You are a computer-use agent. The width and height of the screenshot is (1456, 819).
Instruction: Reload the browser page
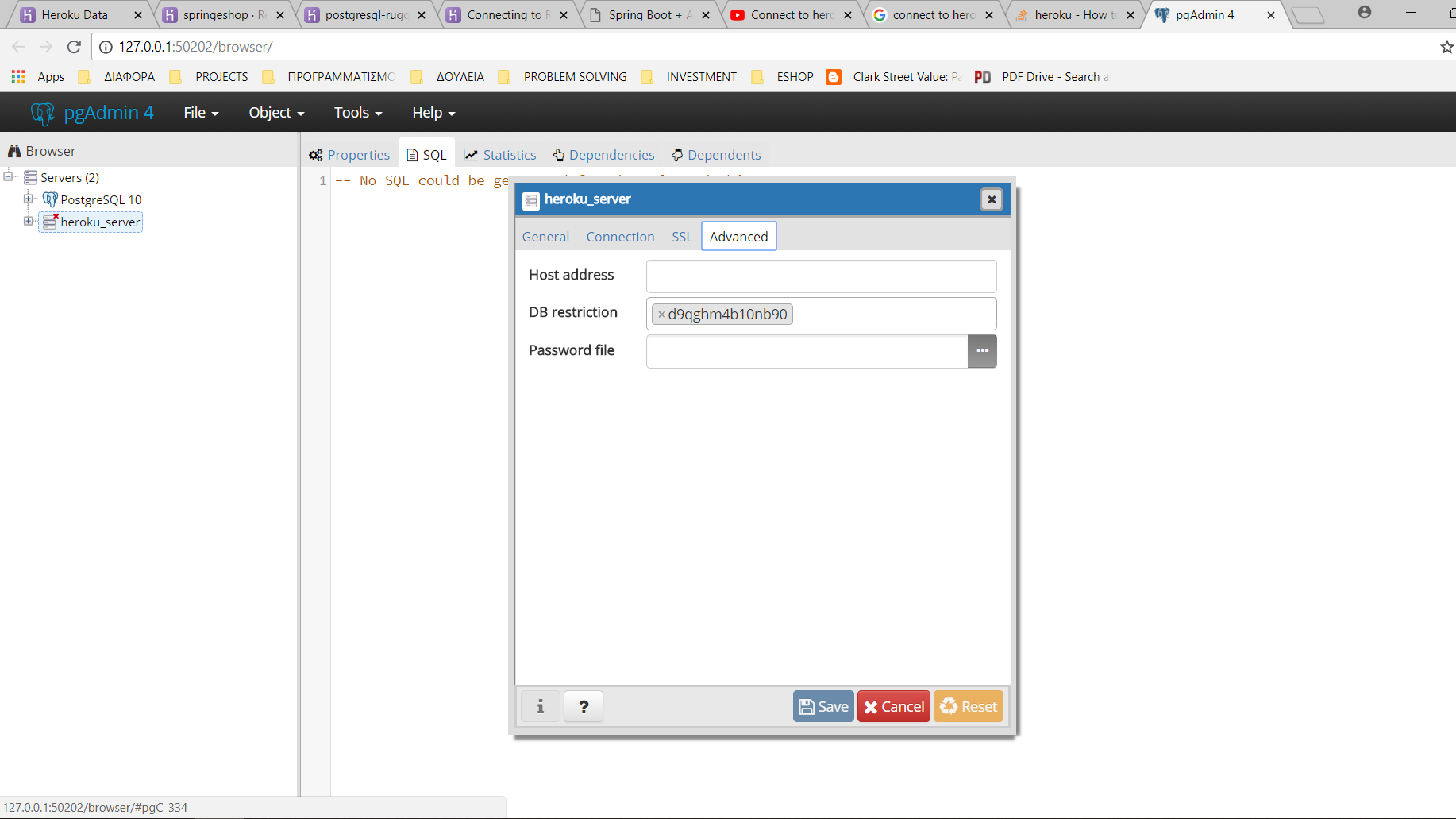(74, 47)
